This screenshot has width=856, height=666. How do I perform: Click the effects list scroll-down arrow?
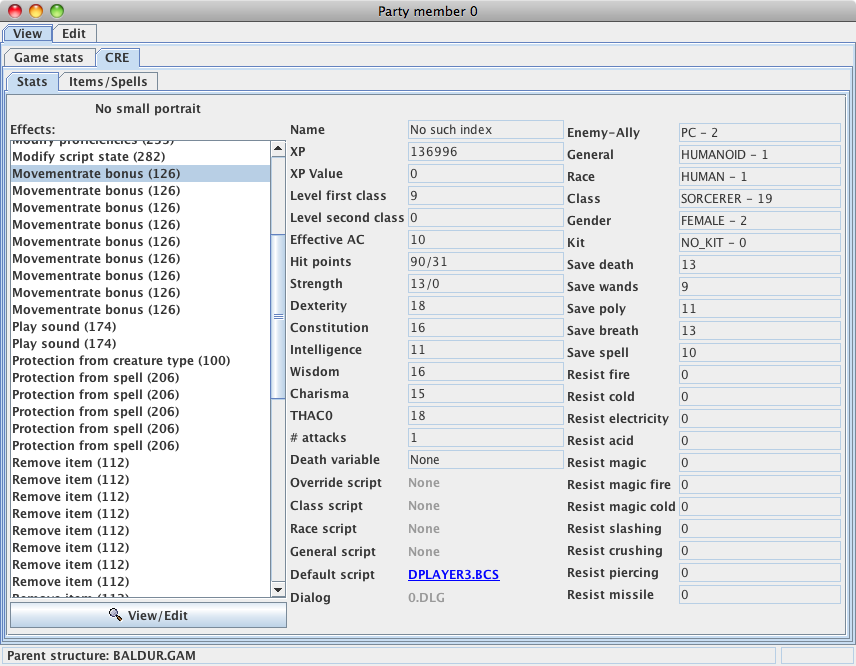pos(279,590)
